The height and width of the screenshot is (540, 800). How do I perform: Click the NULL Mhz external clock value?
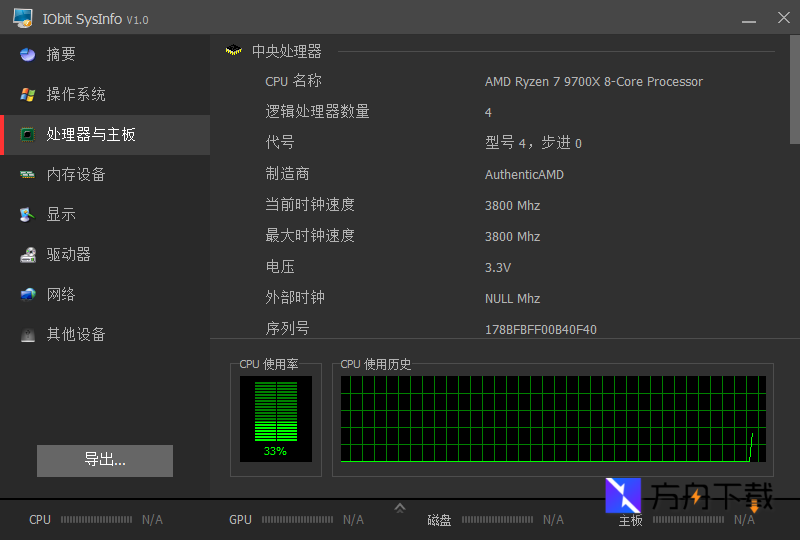(x=512, y=299)
